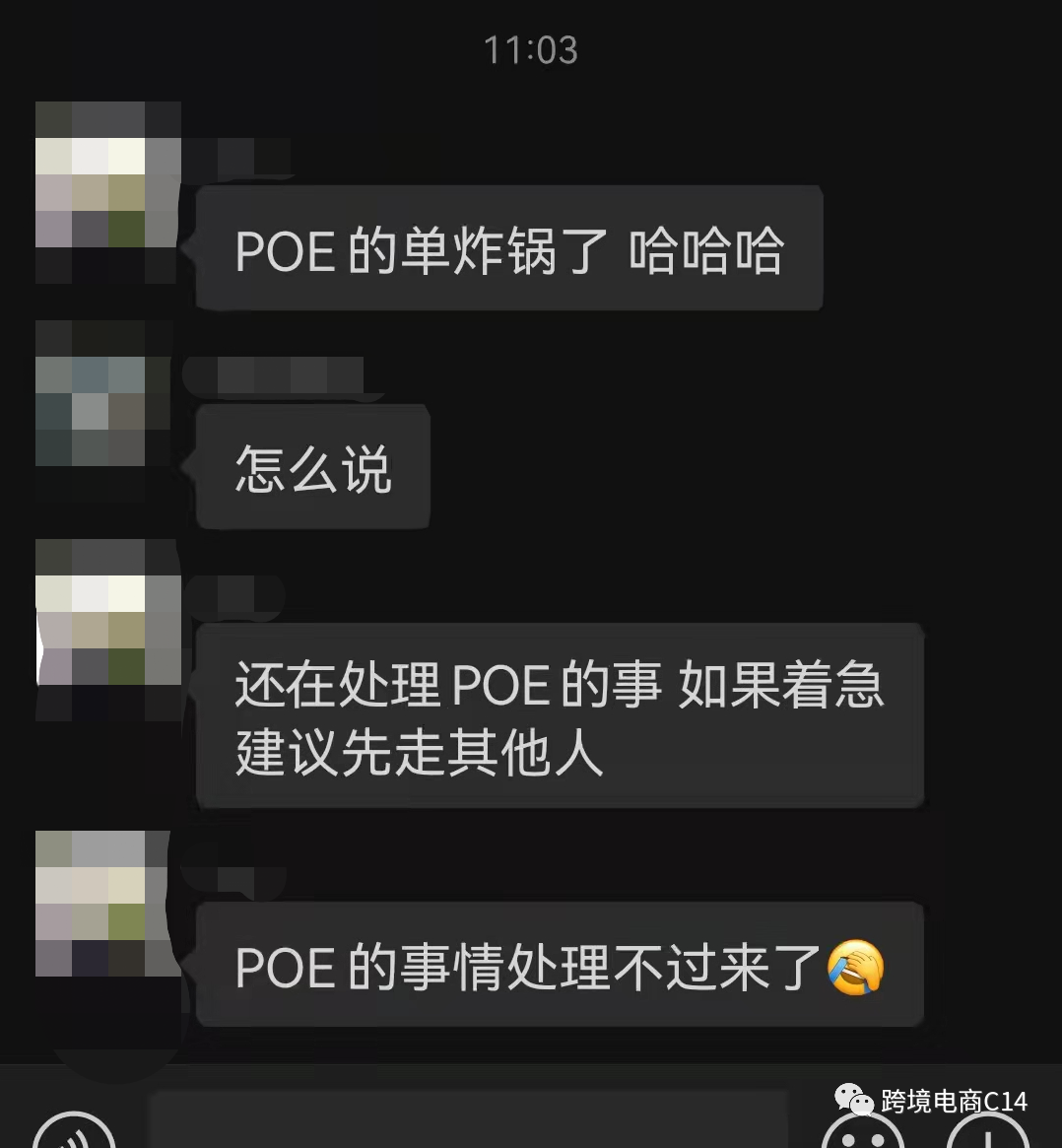
Task: Open first sender's pixelated avatar
Action: click(x=108, y=192)
